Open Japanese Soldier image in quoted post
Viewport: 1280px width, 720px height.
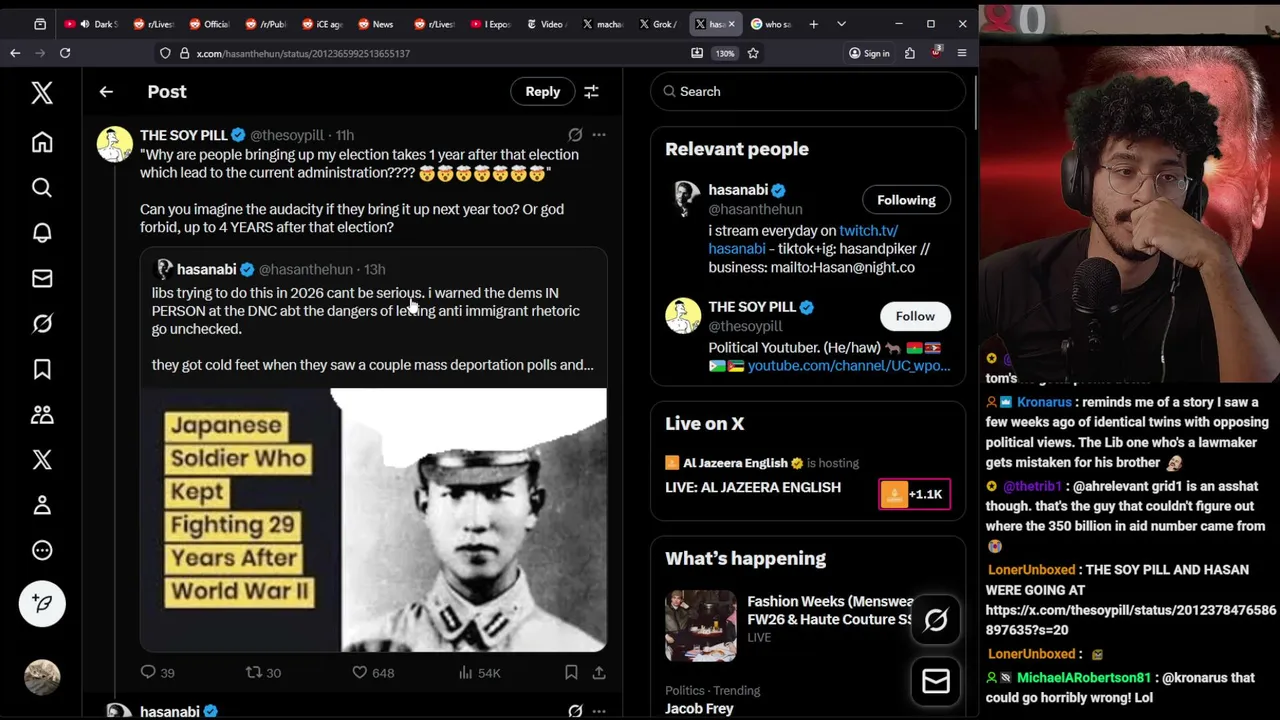tap(373, 520)
